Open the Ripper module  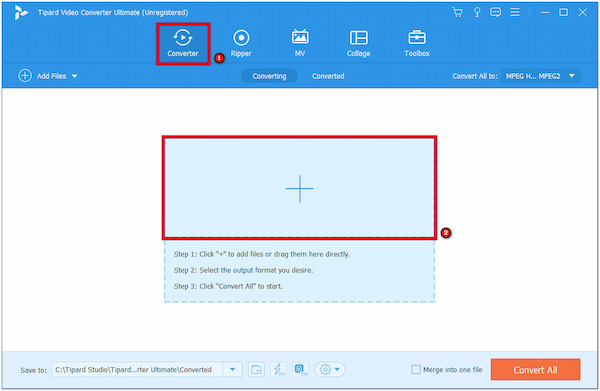[241, 43]
